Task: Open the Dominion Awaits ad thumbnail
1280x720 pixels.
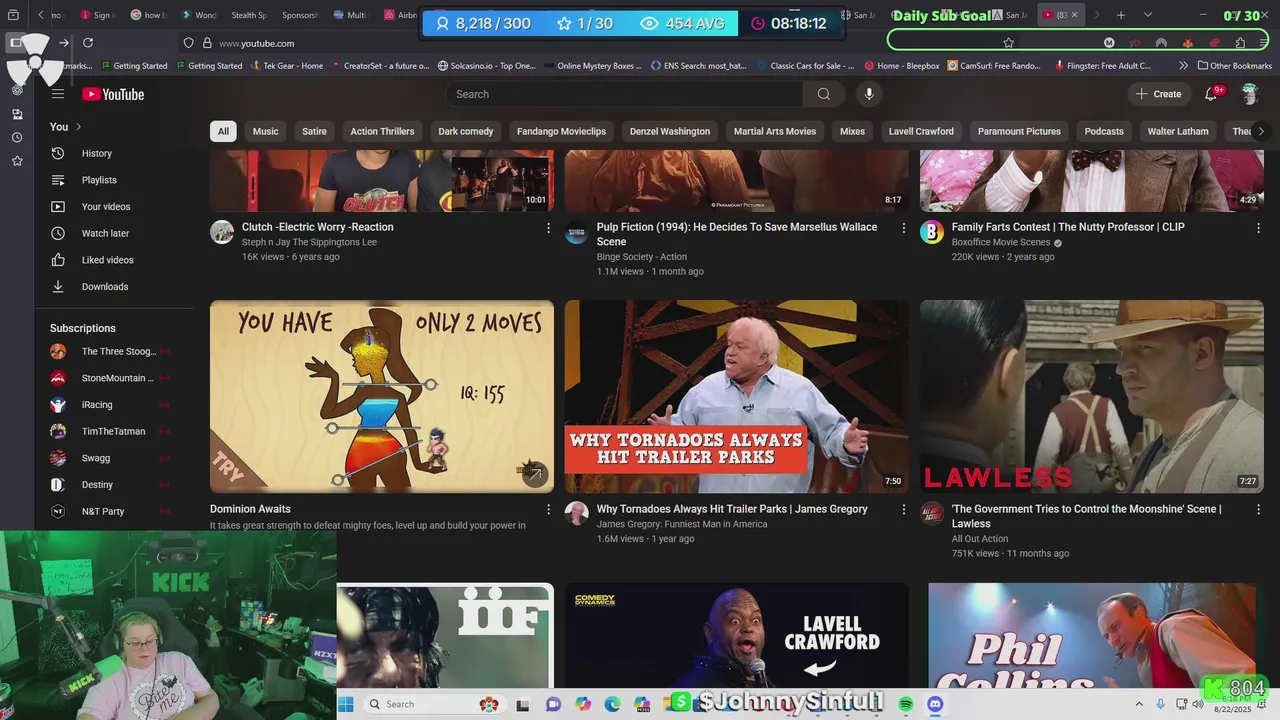Action: [x=382, y=396]
